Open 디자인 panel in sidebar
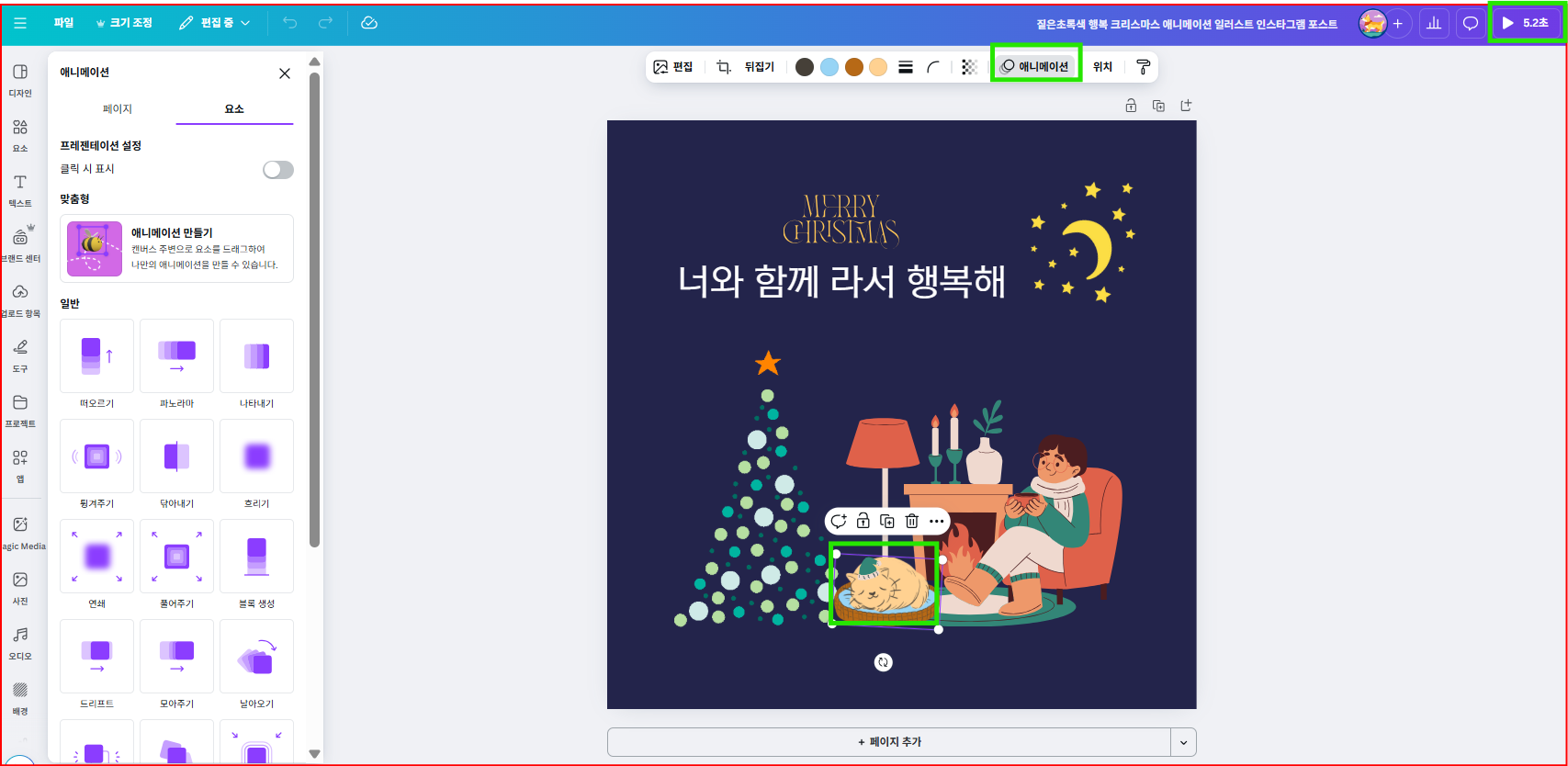Screen dimensions: 1568x766 pyautogui.click(x=20, y=80)
